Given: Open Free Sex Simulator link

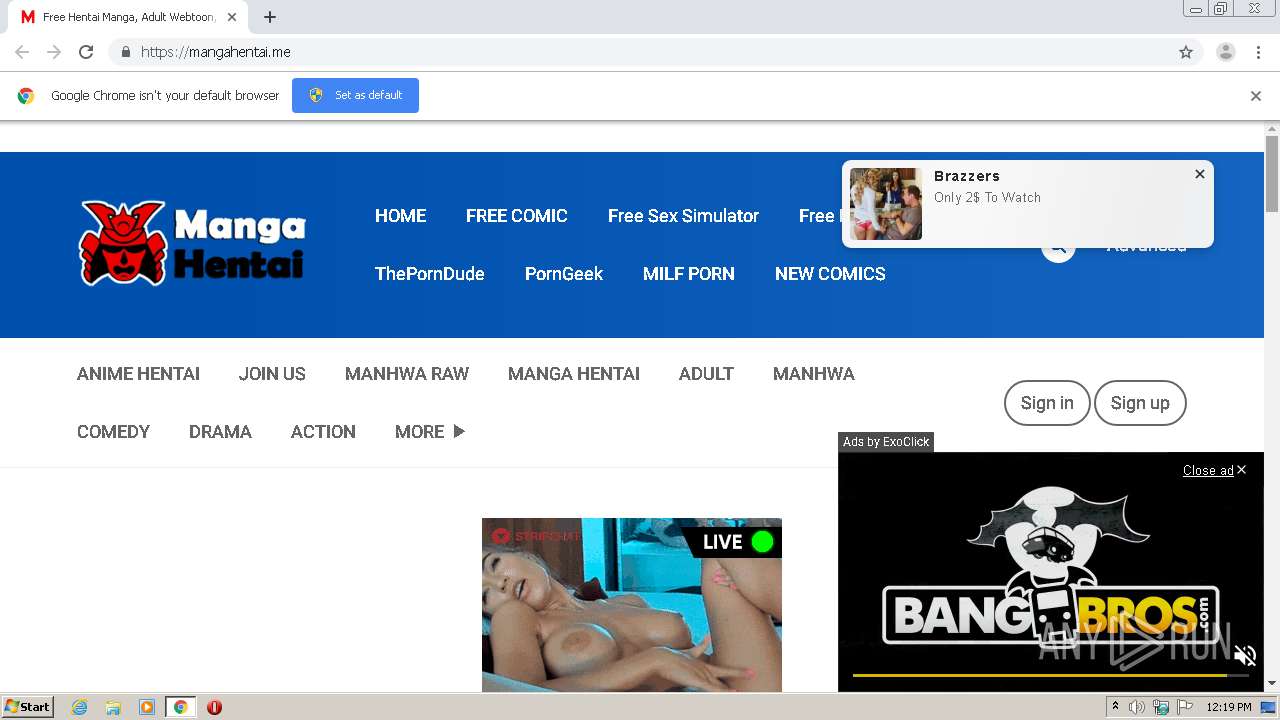Looking at the screenshot, I should tap(683, 216).
